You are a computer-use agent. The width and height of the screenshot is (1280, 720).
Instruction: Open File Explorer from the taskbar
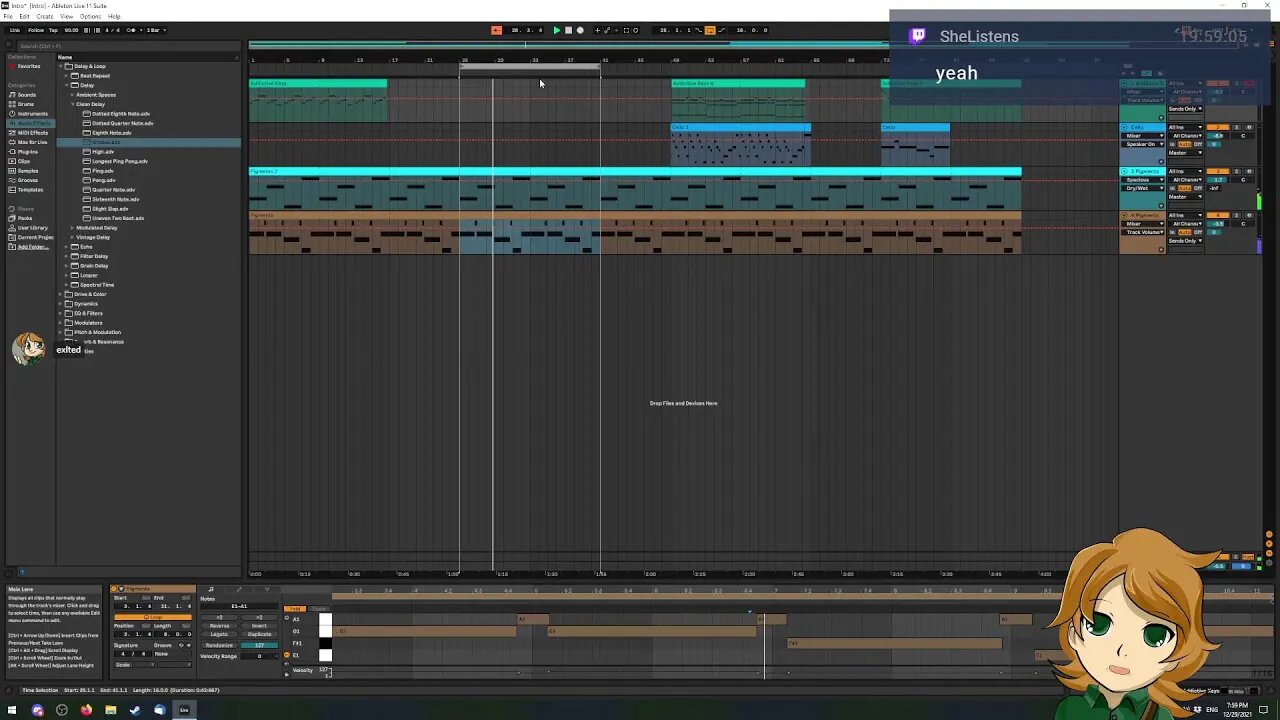[x=110, y=710]
